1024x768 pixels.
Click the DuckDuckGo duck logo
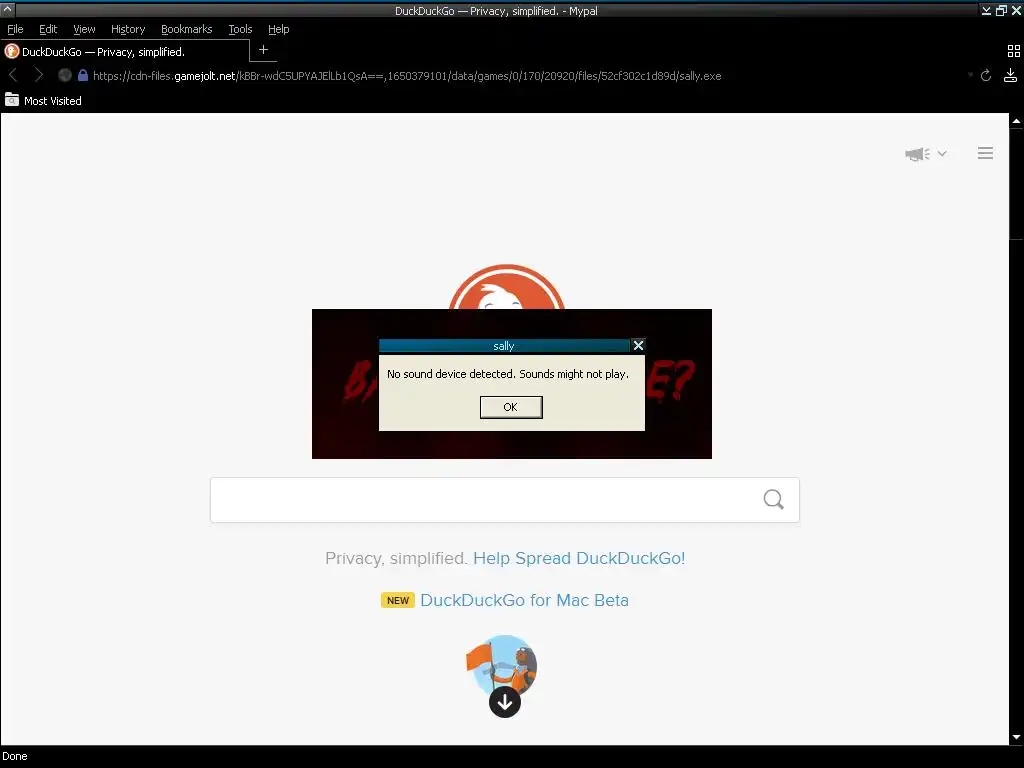click(507, 287)
